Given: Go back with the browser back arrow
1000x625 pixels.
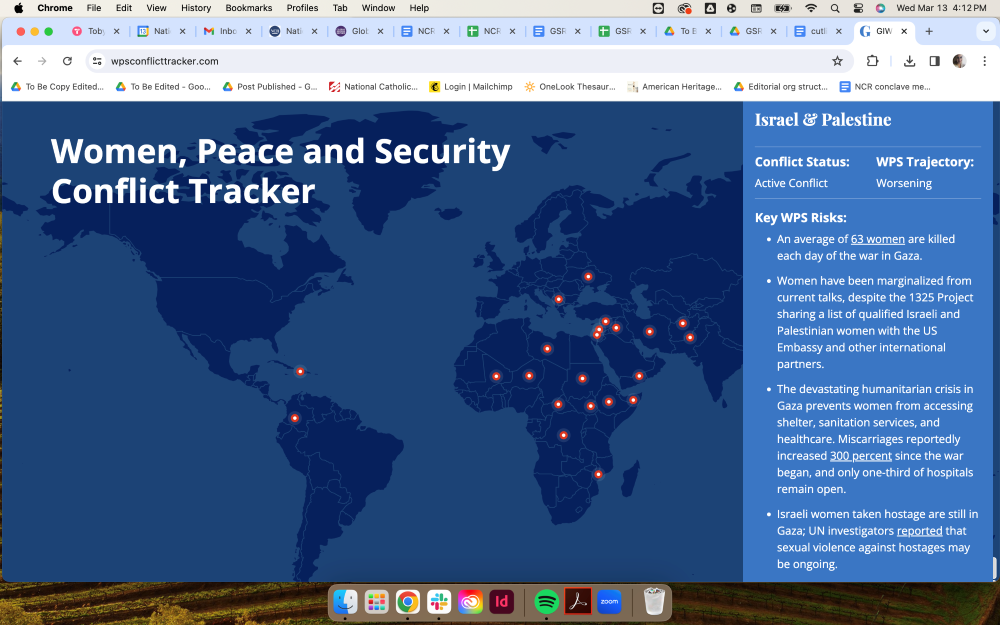Looking at the screenshot, I should click(x=17, y=61).
